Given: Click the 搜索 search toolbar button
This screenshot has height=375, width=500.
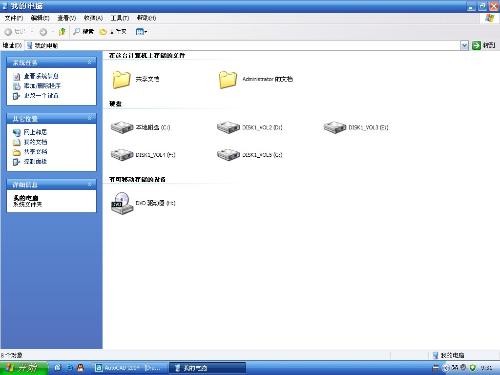Looking at the screenshot, I should (84, 32).
